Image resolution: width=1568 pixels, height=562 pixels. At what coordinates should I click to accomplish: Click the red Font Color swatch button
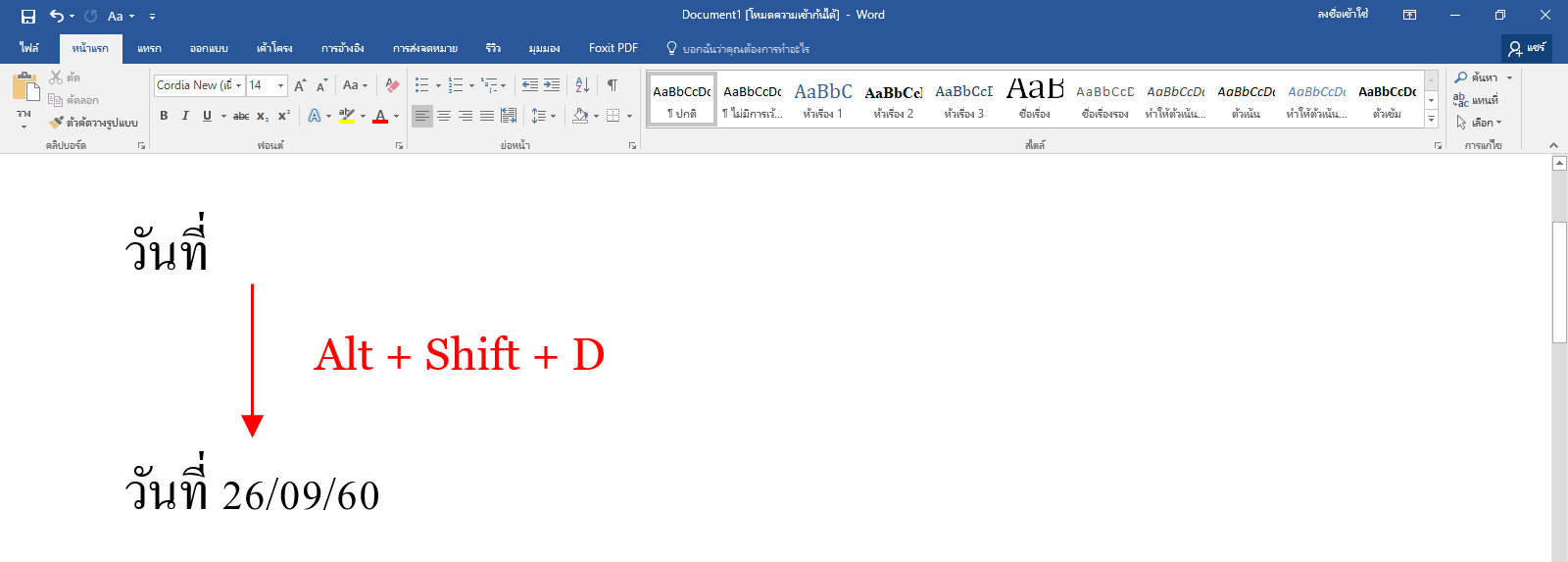[x=380, y=116]
